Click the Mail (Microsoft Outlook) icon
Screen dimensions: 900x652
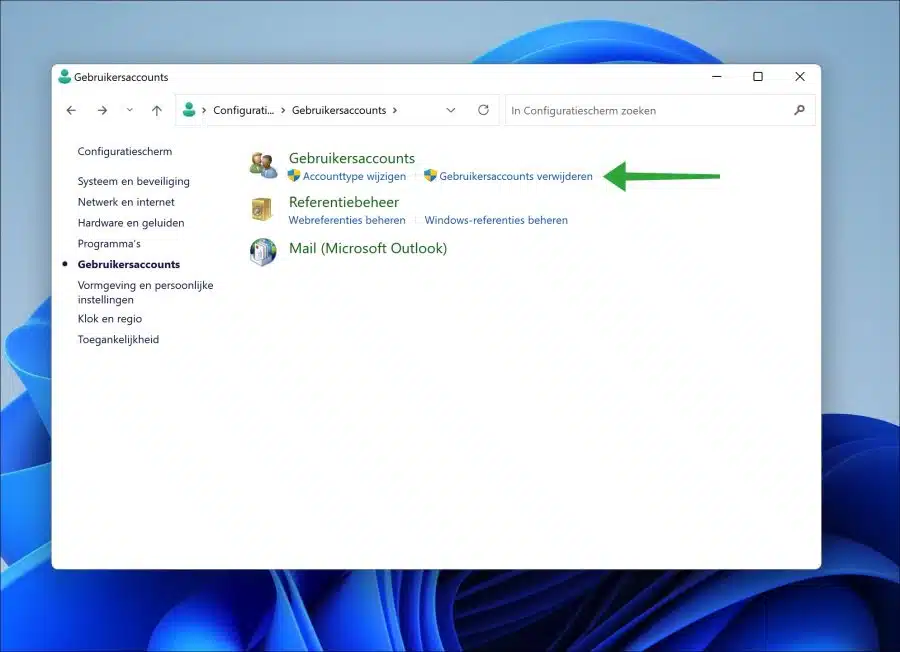pyautogui.click(x=263, y=253)
